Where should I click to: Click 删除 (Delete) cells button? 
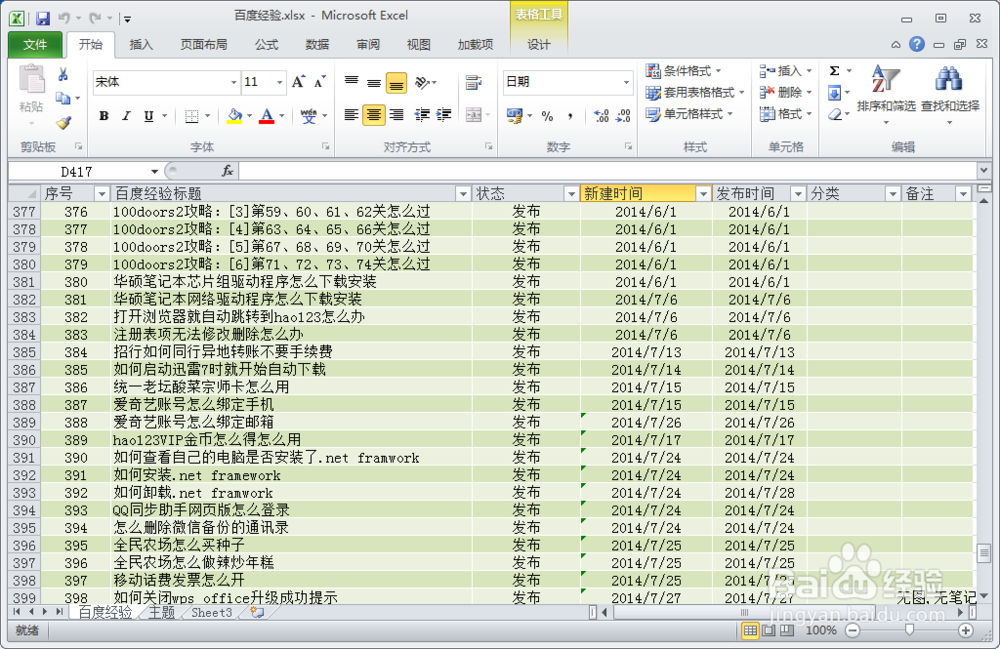pyautogui.click(x=785, y=92)
